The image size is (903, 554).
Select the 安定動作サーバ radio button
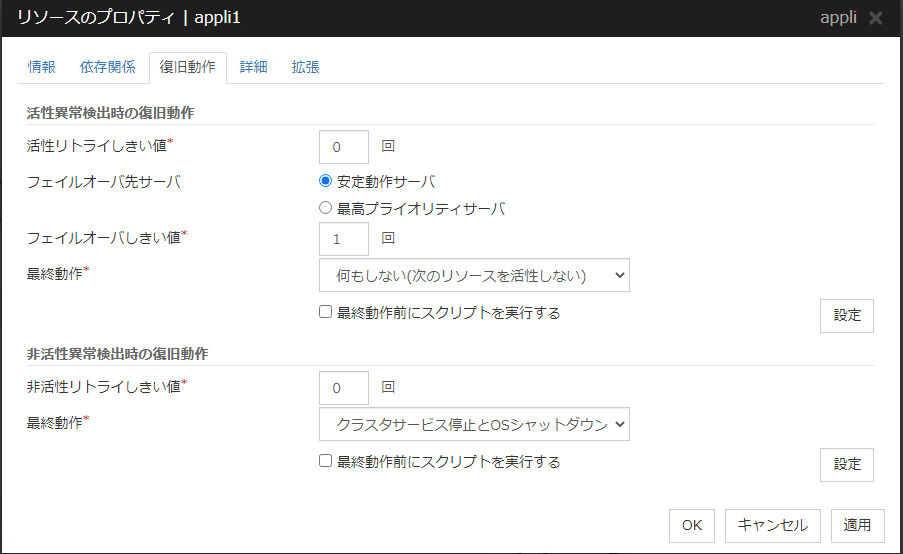pos(325,181)
